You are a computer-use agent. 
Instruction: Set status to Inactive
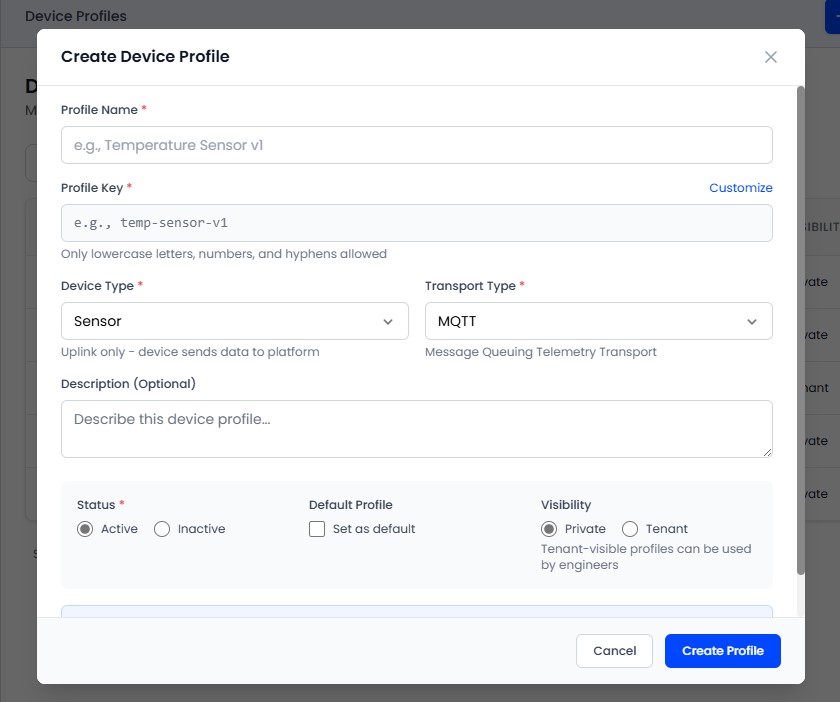(161, 529)
